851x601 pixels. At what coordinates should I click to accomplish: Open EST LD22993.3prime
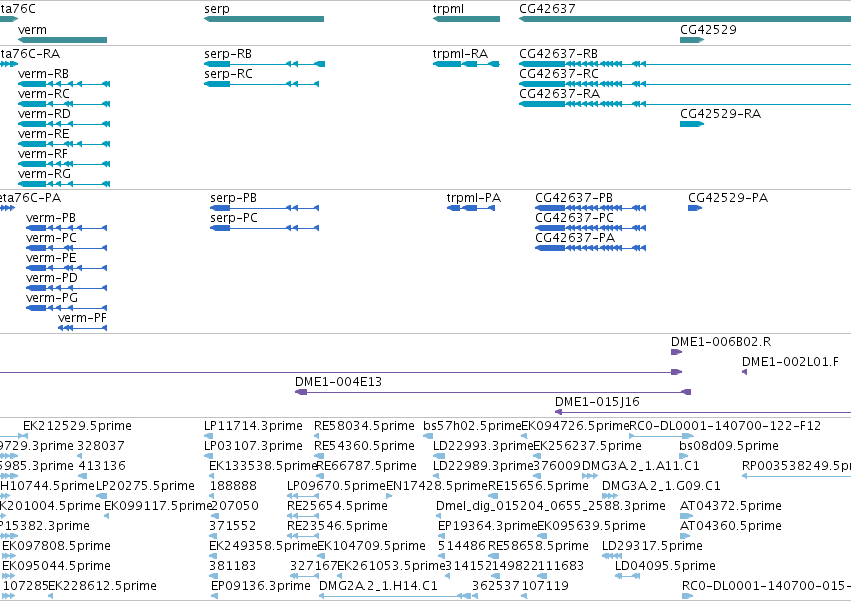coord(483,446)
